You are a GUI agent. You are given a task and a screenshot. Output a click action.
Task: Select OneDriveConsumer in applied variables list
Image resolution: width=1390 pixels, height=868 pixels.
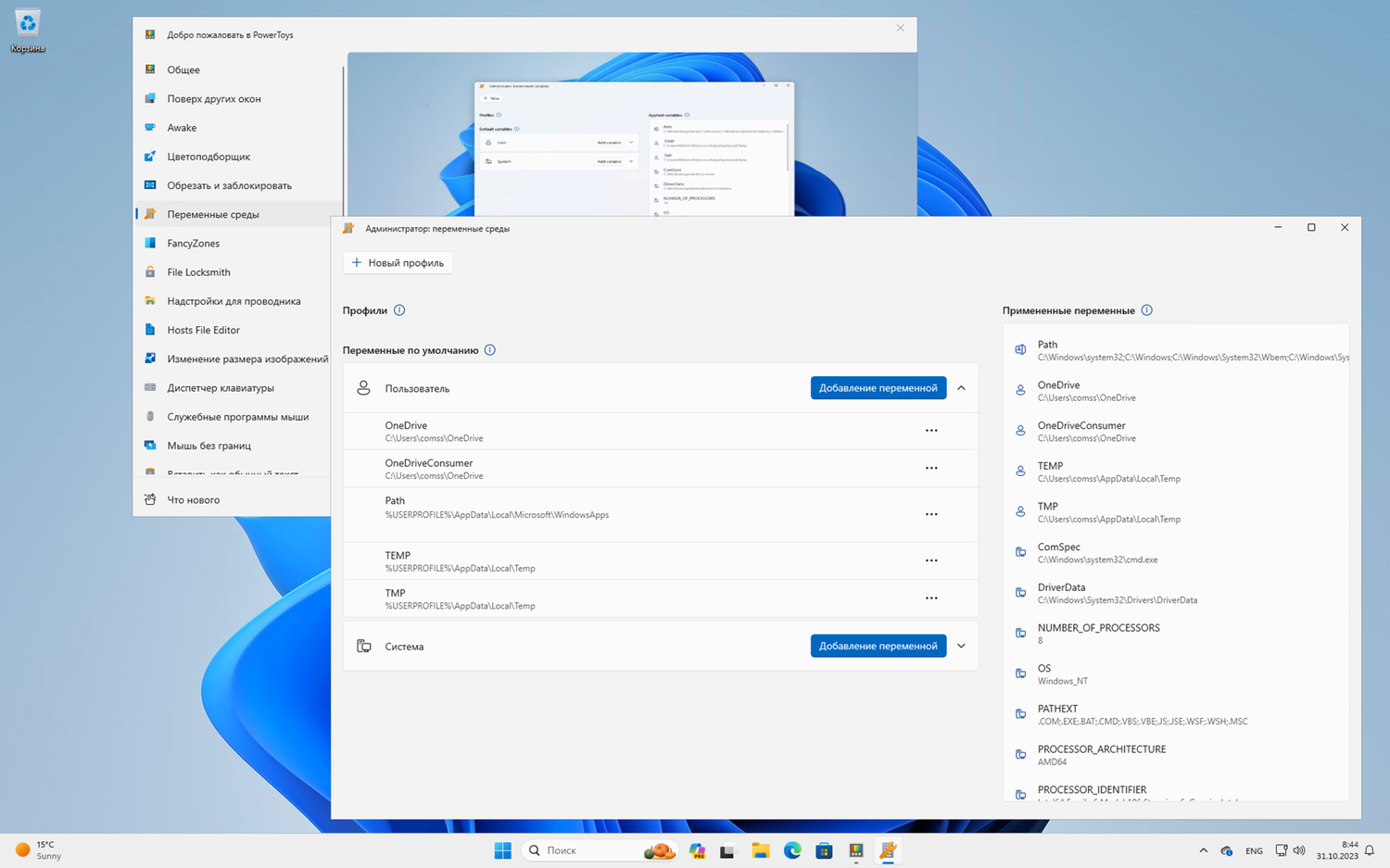tap(1176, 432)
